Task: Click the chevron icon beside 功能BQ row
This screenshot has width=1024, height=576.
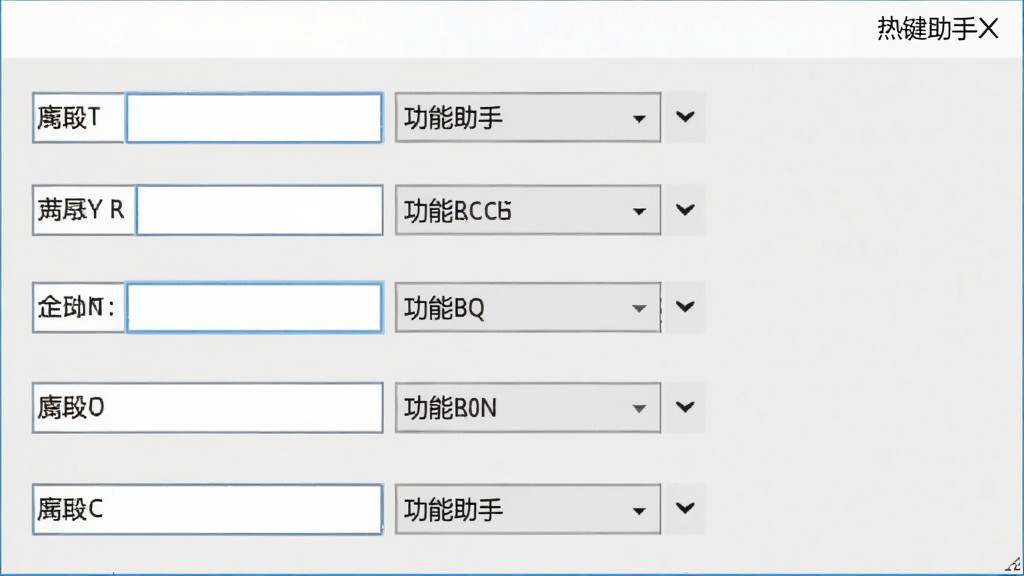Action: click(684, 307)
